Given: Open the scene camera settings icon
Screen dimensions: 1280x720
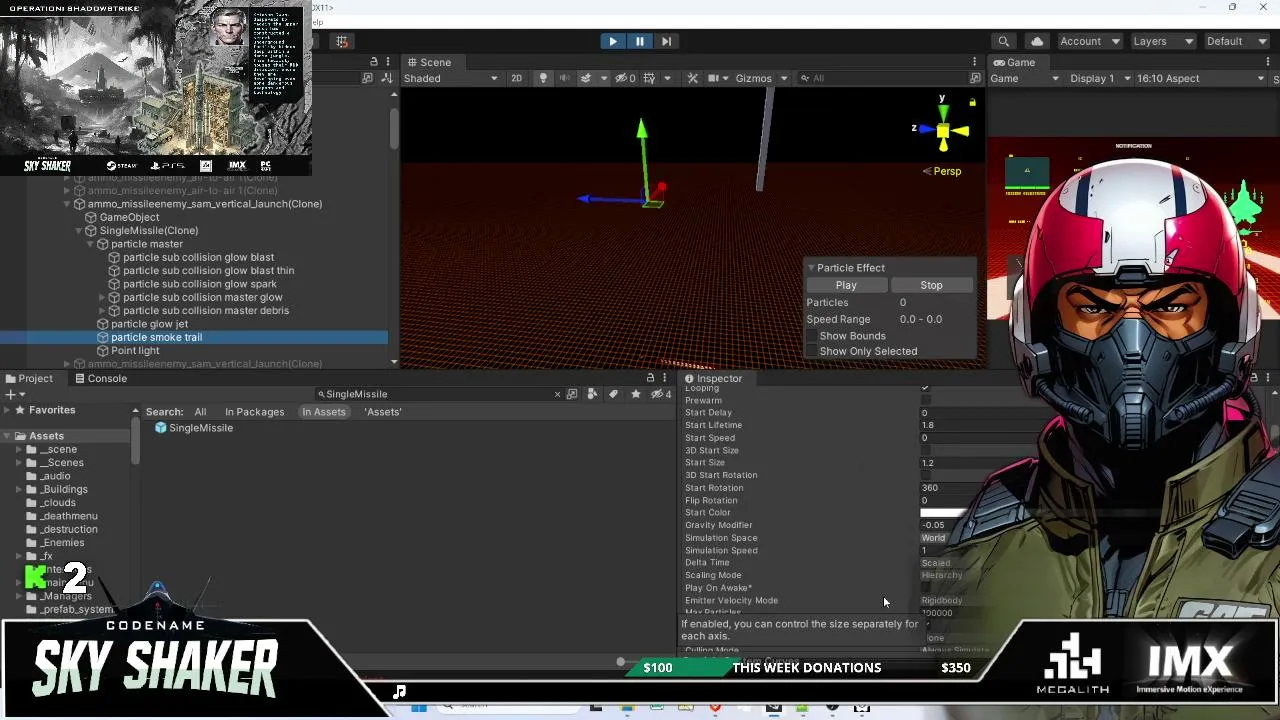Looking at the screenshot, I should pyautogui.click(x=714, y=78).
